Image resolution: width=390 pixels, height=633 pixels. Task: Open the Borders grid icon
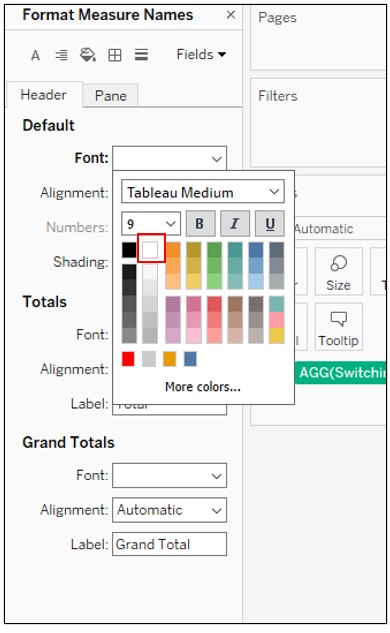(x=115, y=55)
